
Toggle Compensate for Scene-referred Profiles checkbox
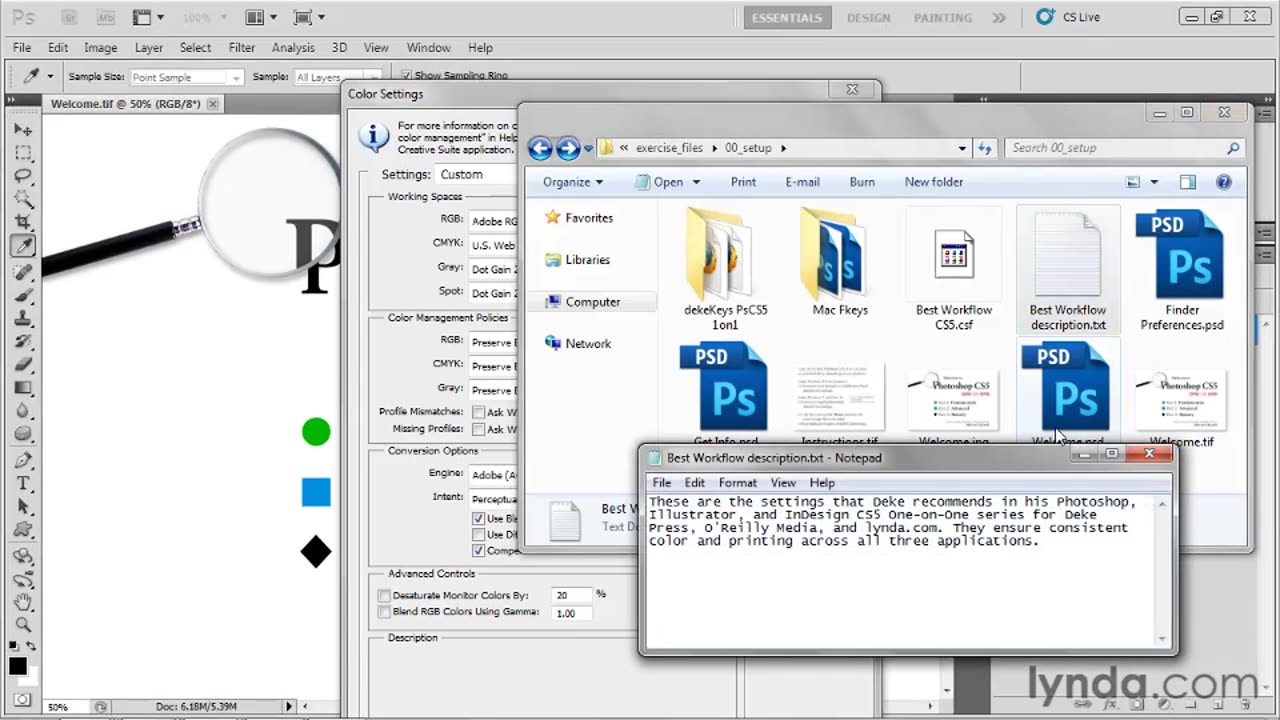pyautogui.click(x=479, y=551)
